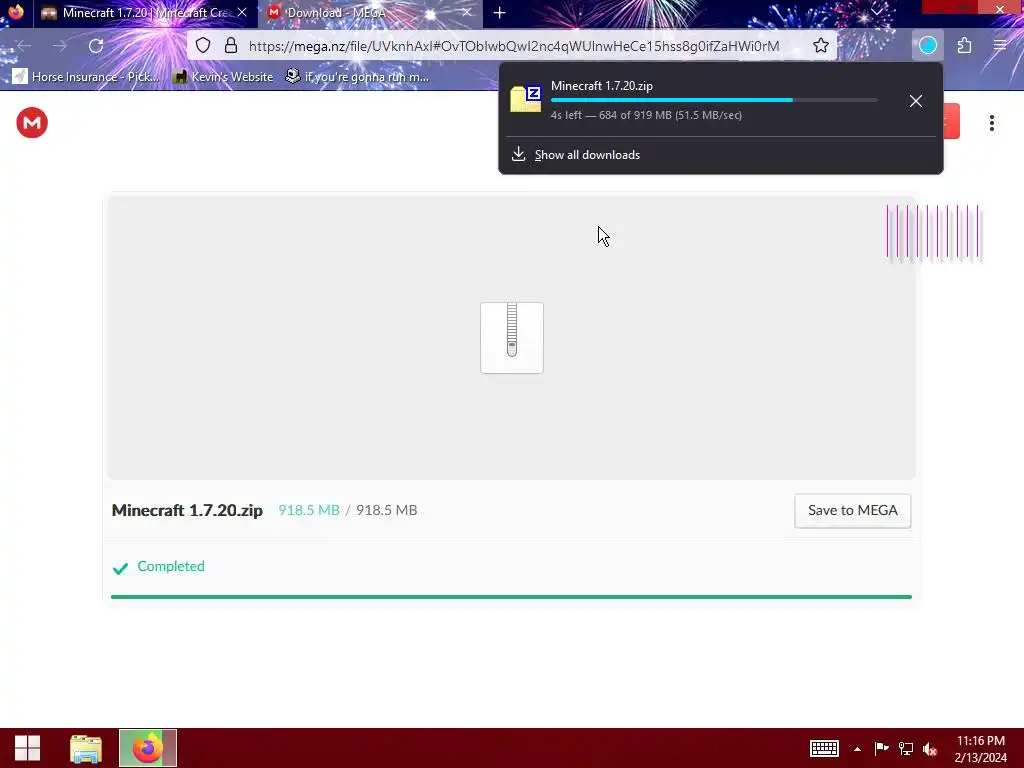Screen dimensions: 1024x768
Task: Select the Download - MEGA tab
Action: tap(370, 13)
